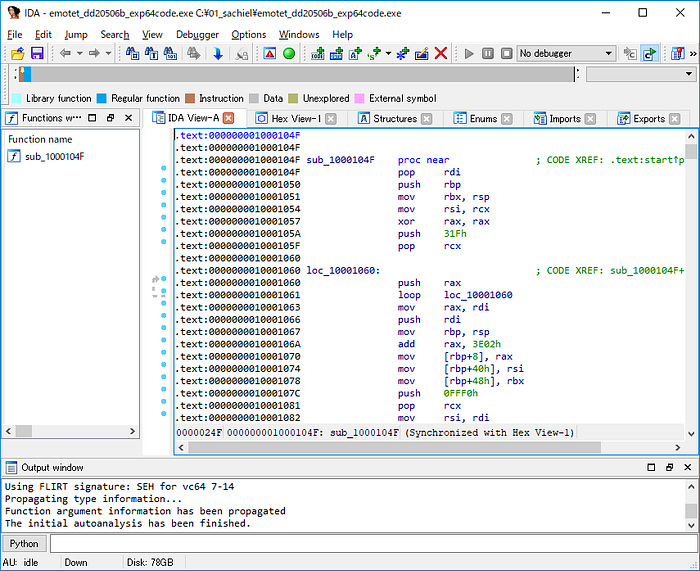Open the Debugger menu

[x=197, y=34]
